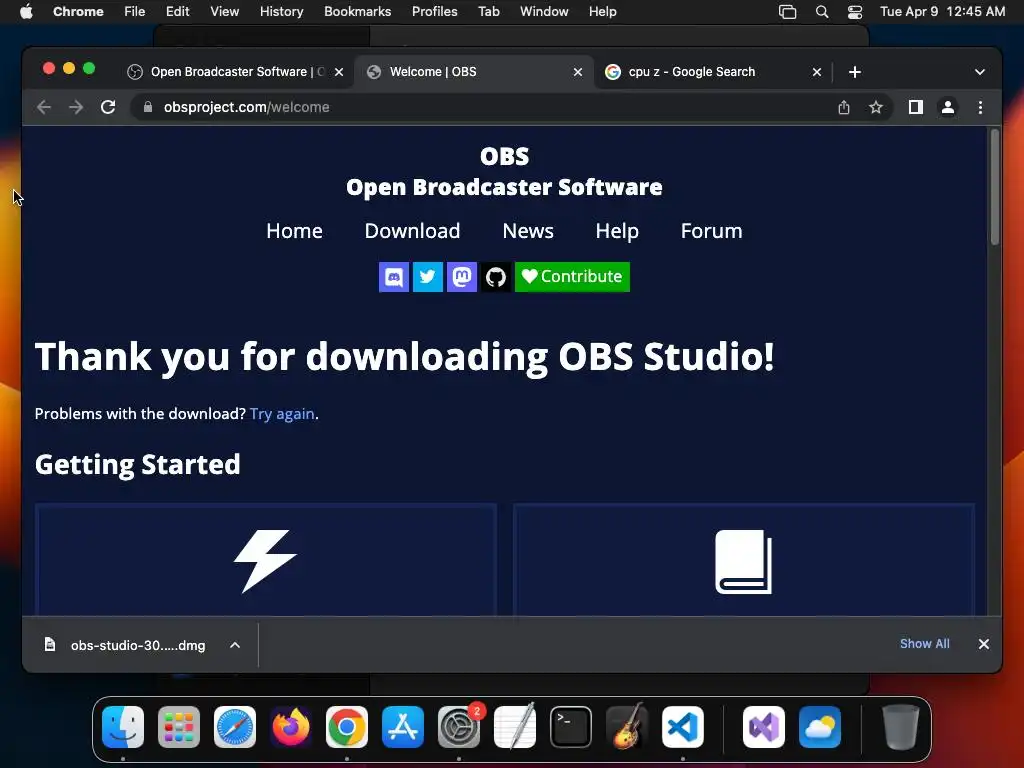The width and height of the screenshot is (1024, 768).
Task: Go back with the browser back arrow
Action: tap(44, 107)
